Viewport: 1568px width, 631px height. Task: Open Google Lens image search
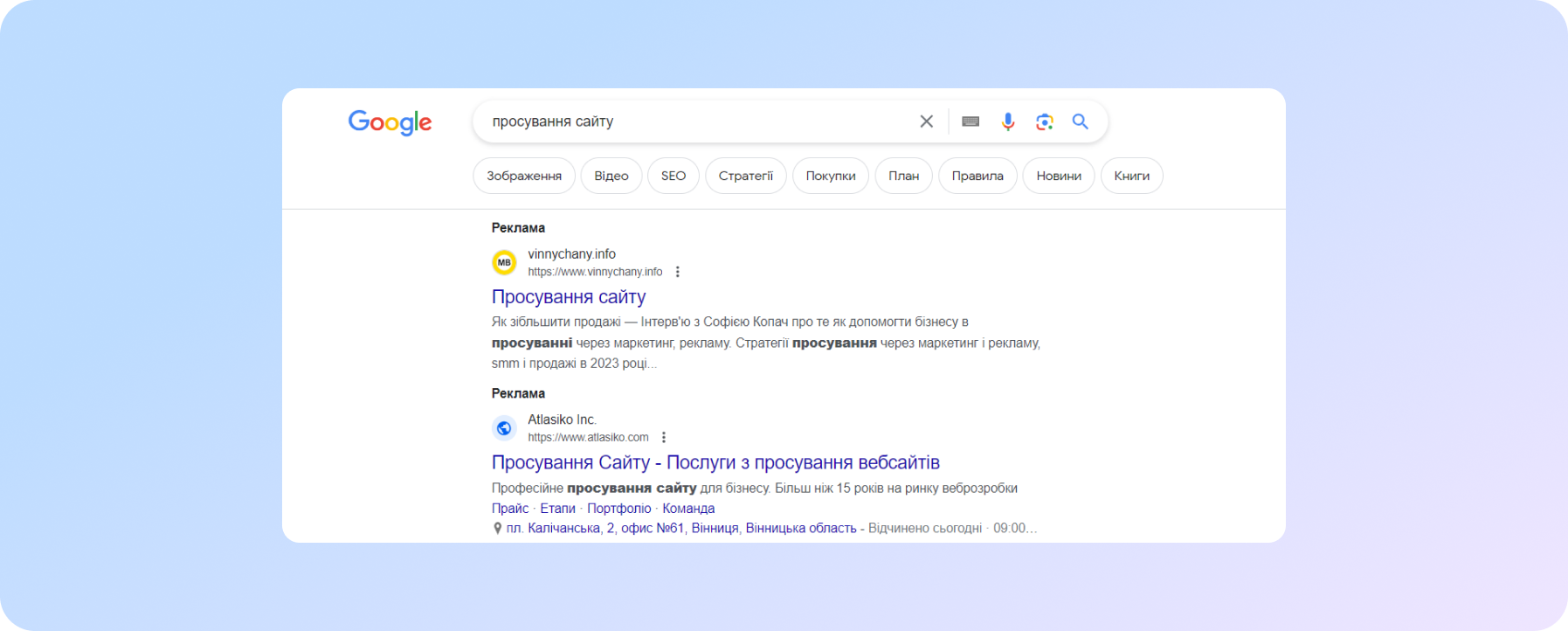(x=1043, y=121)
